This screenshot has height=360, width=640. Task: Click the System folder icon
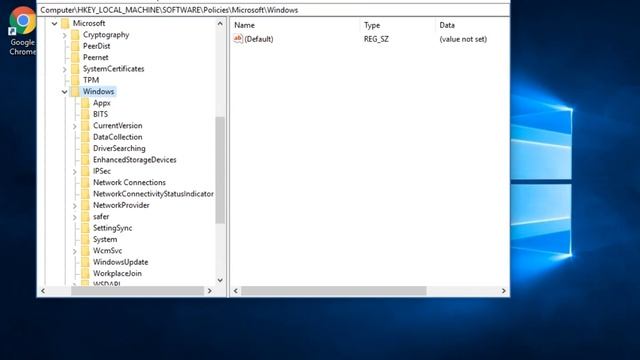[85, 240]
